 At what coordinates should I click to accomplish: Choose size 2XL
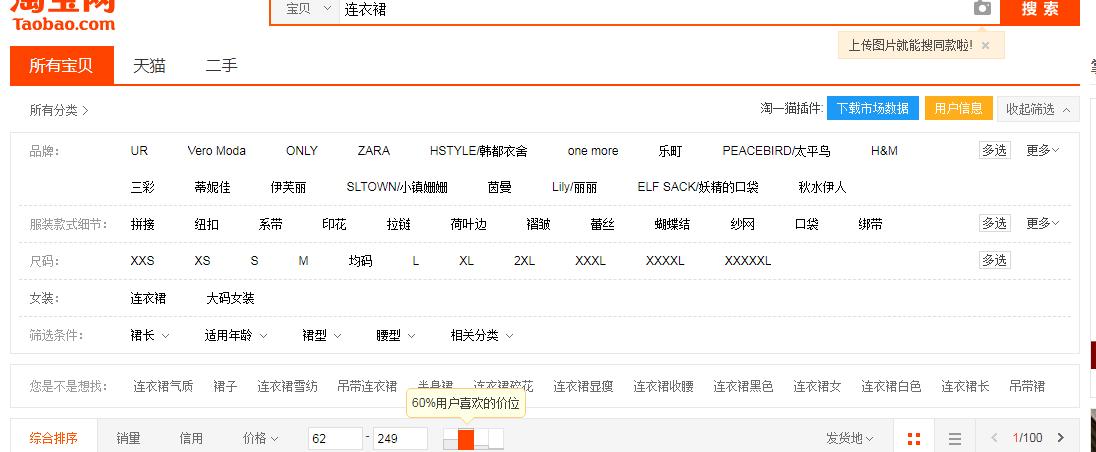pos(524,261)
